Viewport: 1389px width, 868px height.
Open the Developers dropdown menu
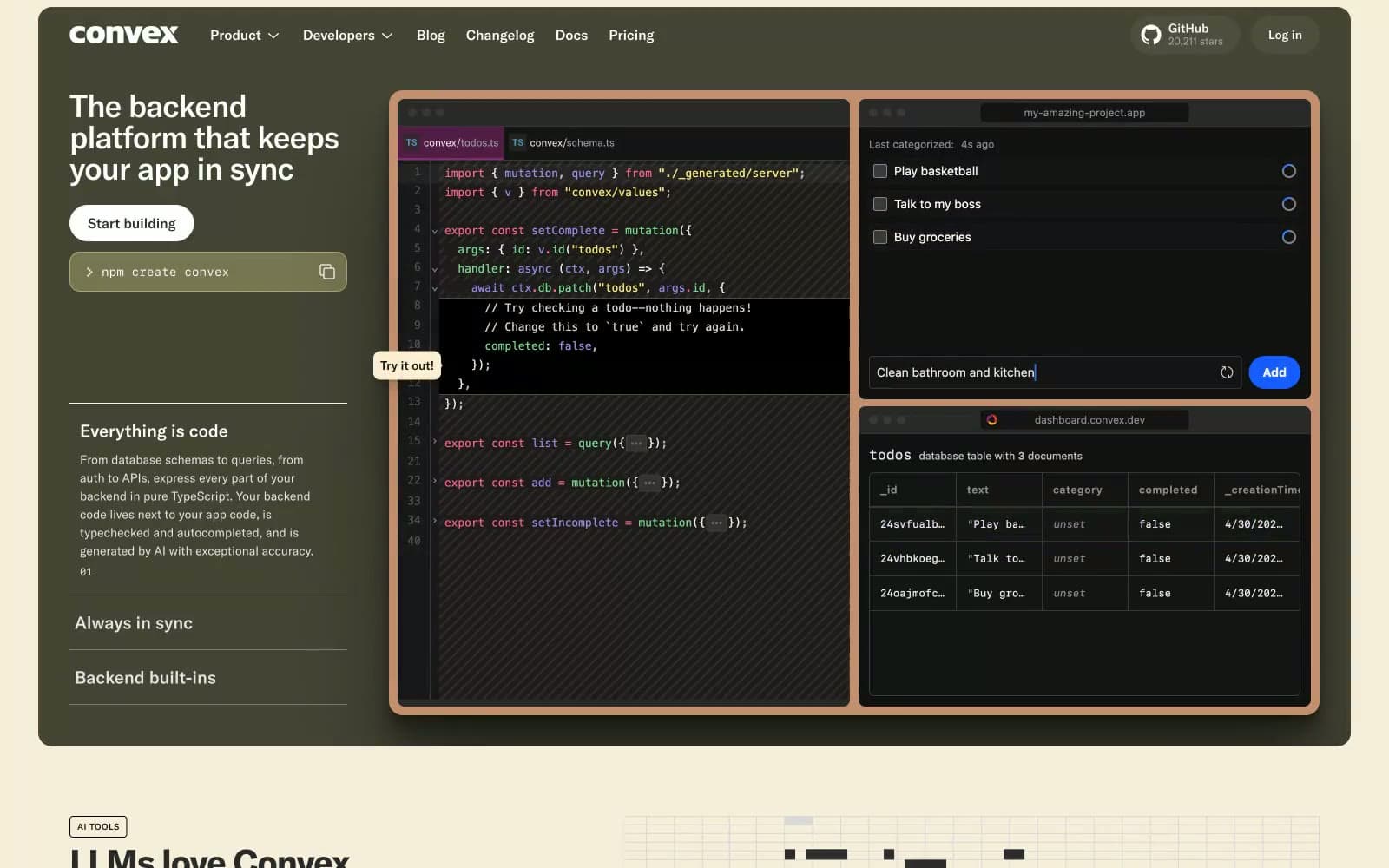click(x=347, y=36)
